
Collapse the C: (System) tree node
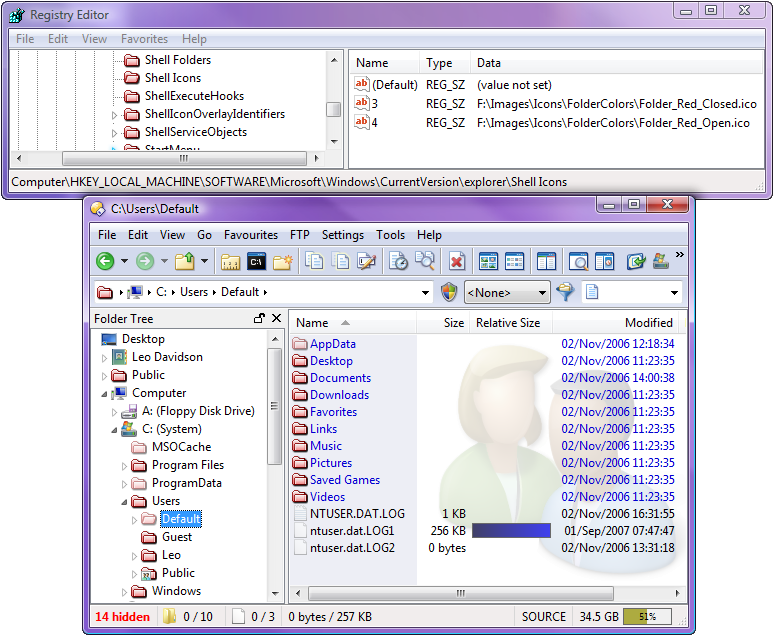114,430
